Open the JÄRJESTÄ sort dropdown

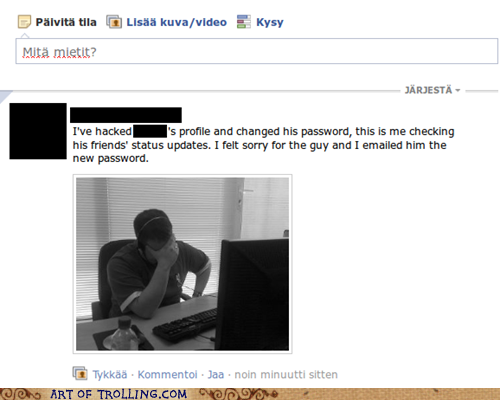tap(432, 90)
